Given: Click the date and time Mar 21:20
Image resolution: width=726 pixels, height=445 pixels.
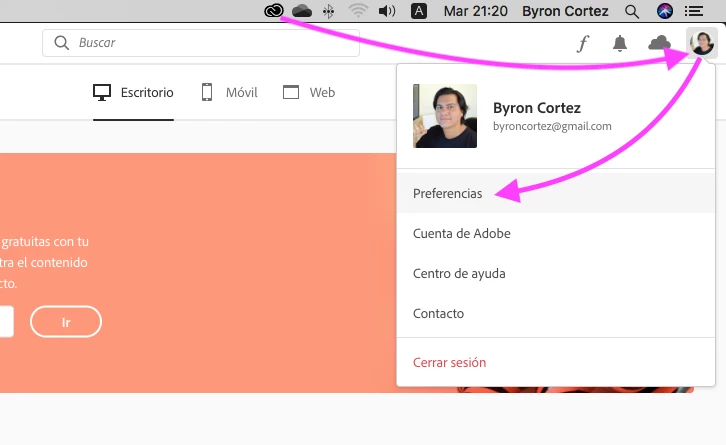Looking at the screenshot, I should coord(476,11).
